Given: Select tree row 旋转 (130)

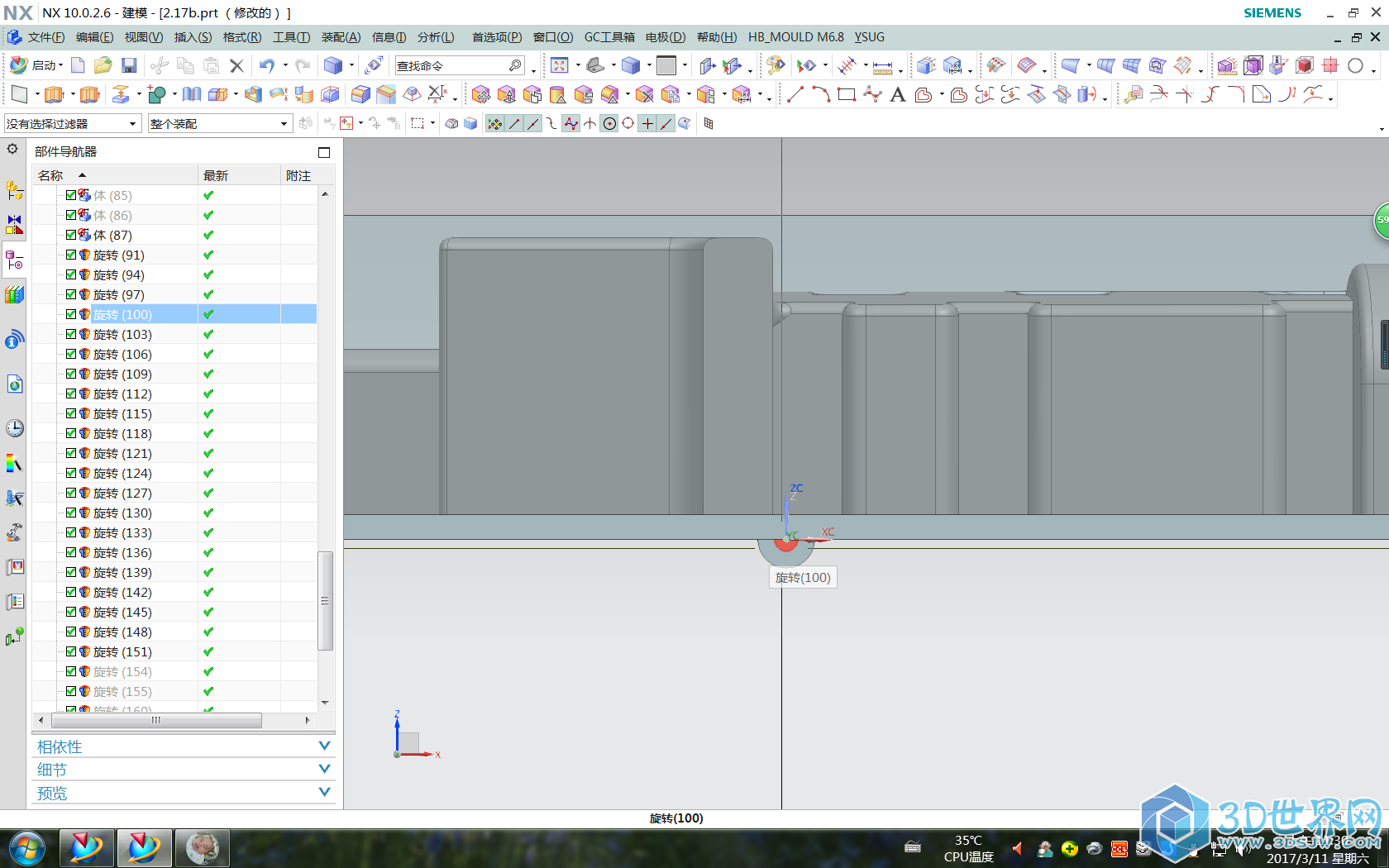Looking at the screenshot, I should pos(174,513).
